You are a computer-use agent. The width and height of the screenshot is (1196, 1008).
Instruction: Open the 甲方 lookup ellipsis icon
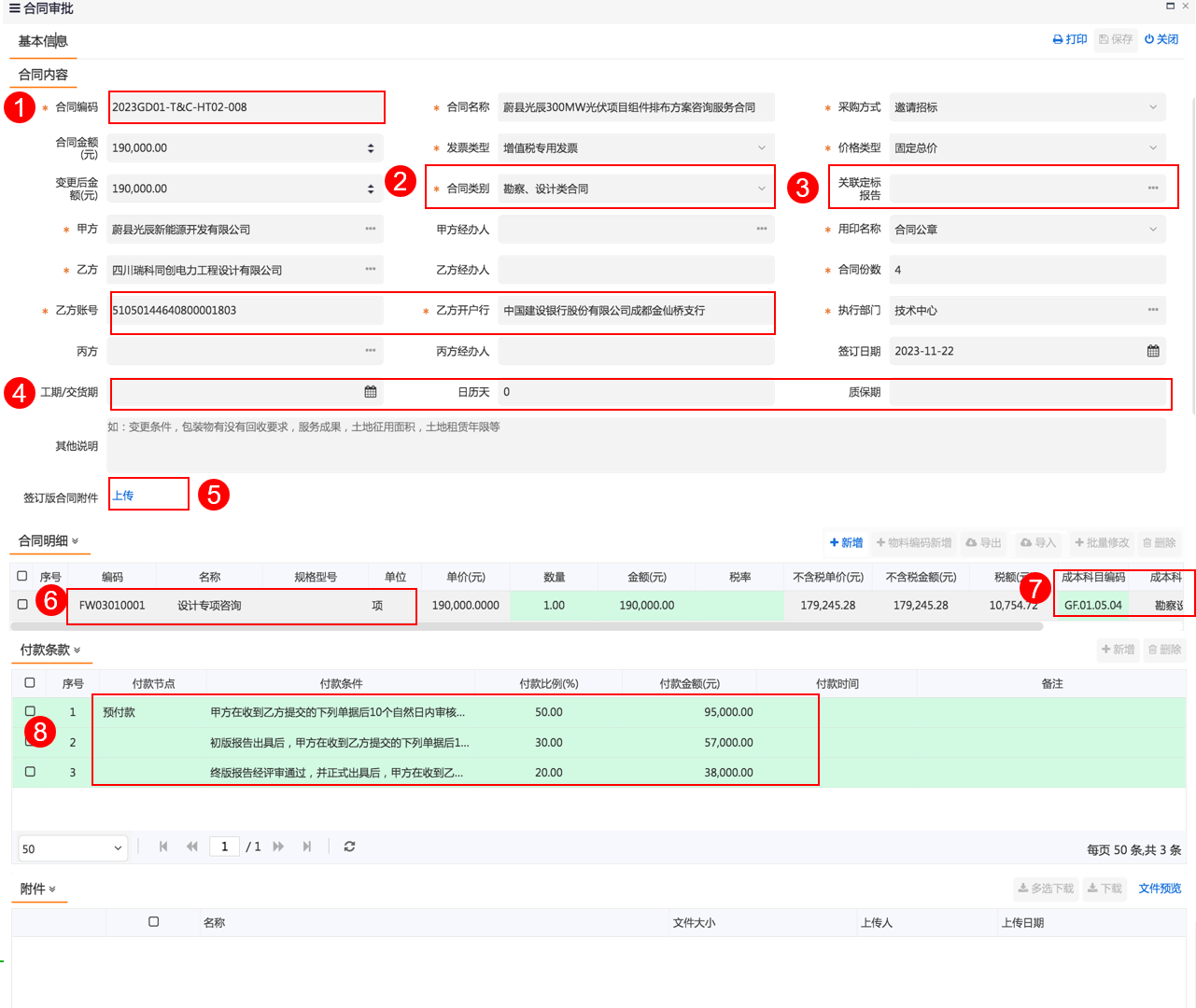[x=371, y=229]
